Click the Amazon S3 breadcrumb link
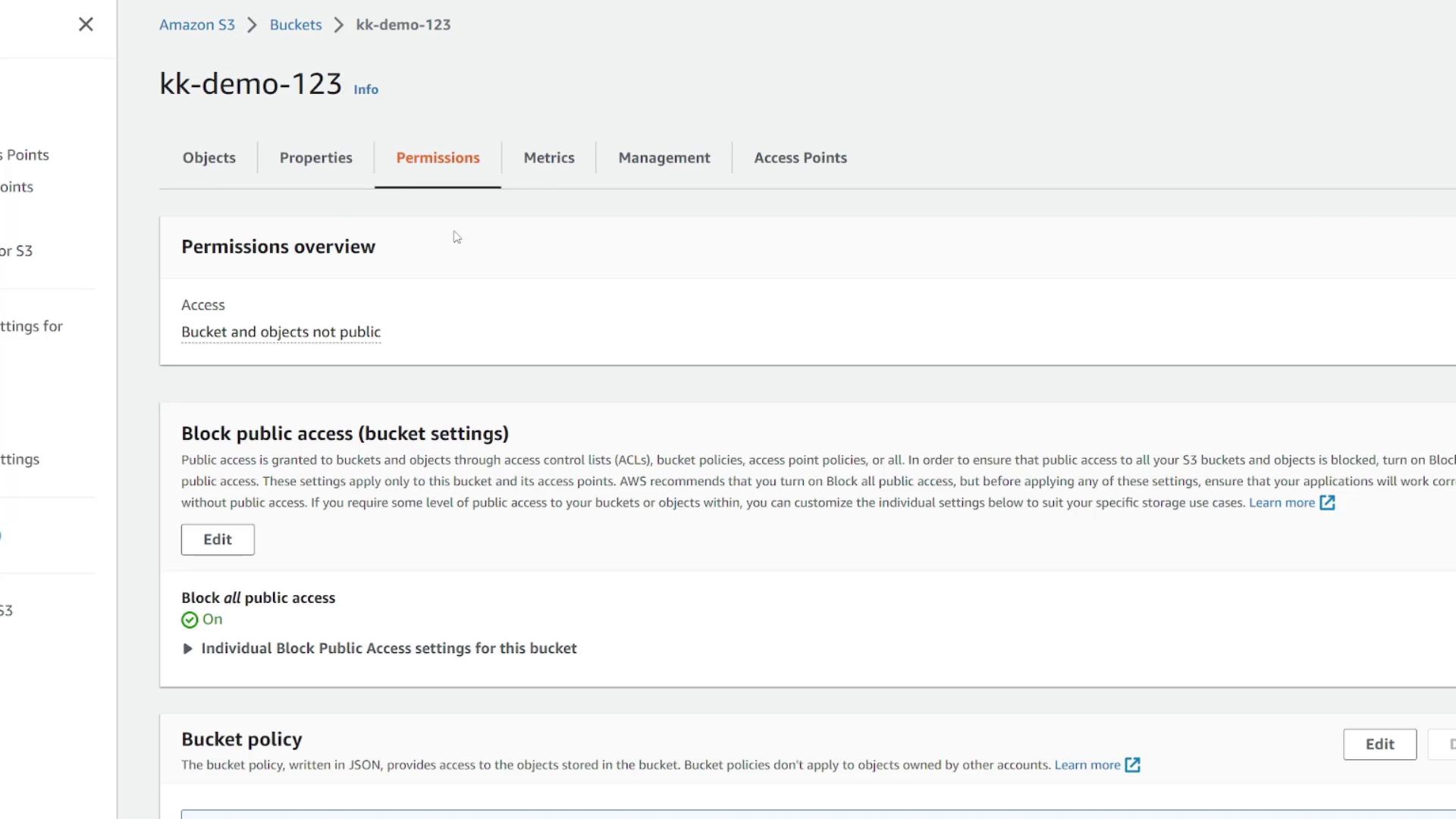This screenshot has height=819, width=1456. (196, 24)
